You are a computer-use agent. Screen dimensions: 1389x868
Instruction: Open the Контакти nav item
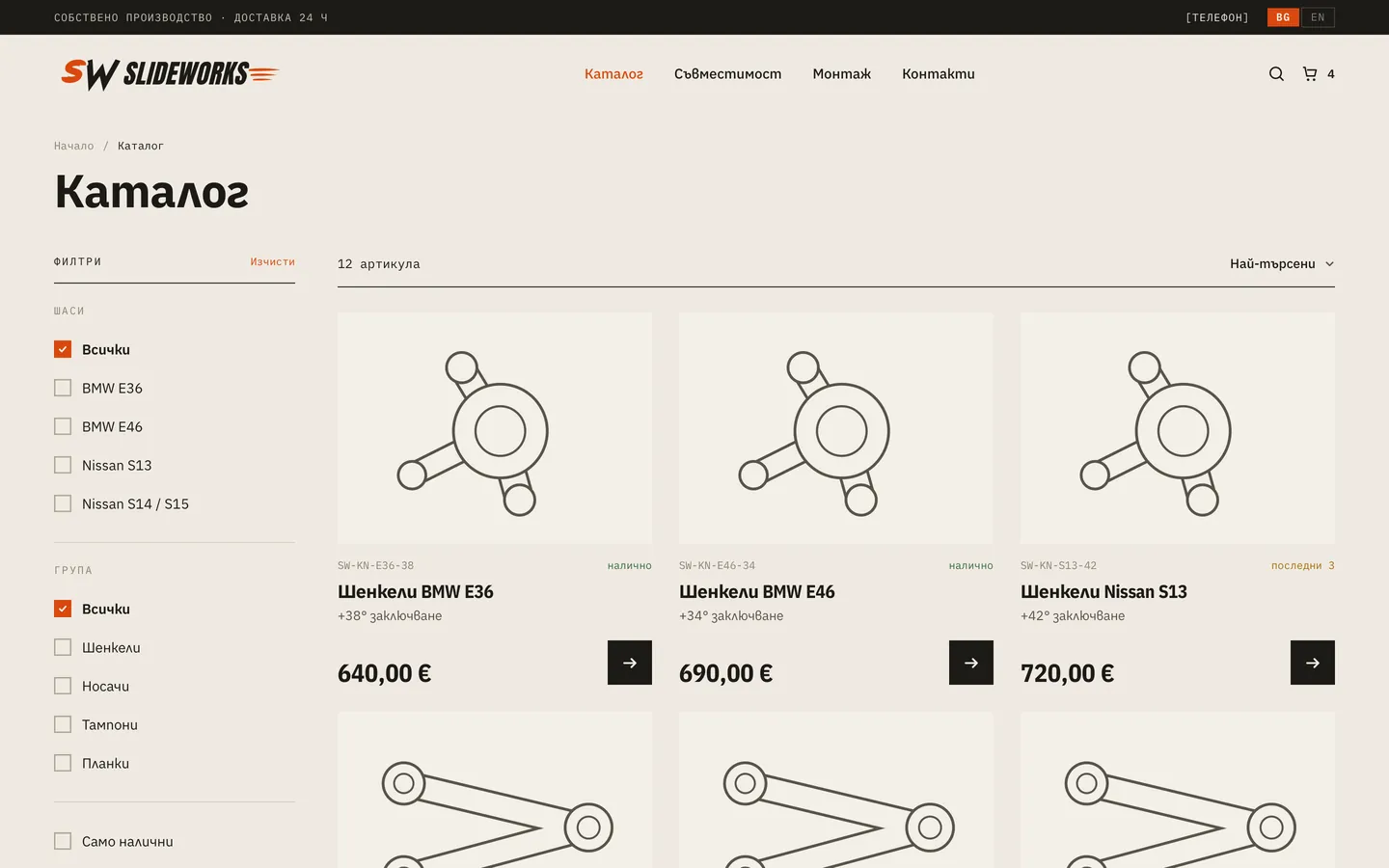939,74
